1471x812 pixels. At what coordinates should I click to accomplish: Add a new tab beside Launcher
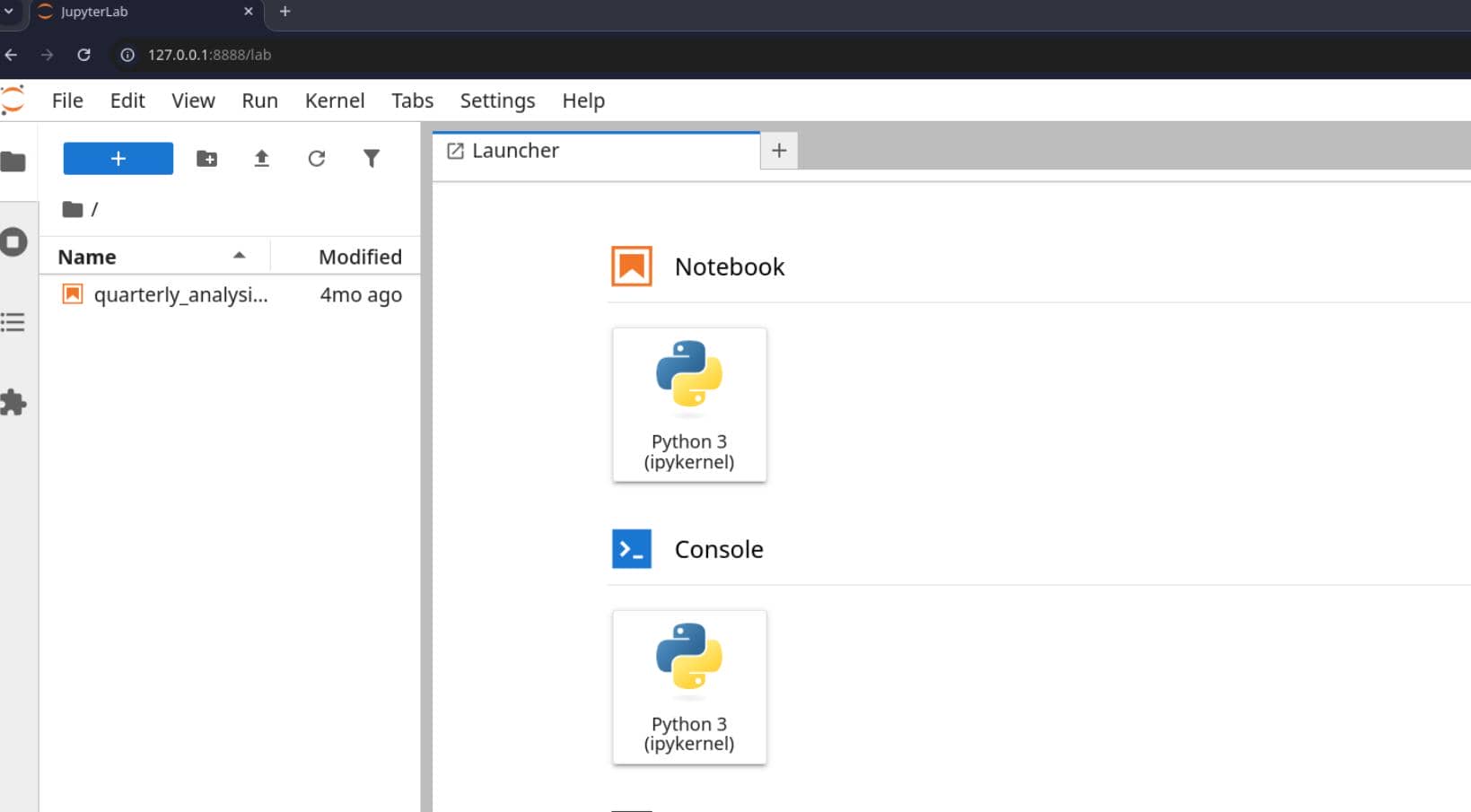[x=779, y=151]
